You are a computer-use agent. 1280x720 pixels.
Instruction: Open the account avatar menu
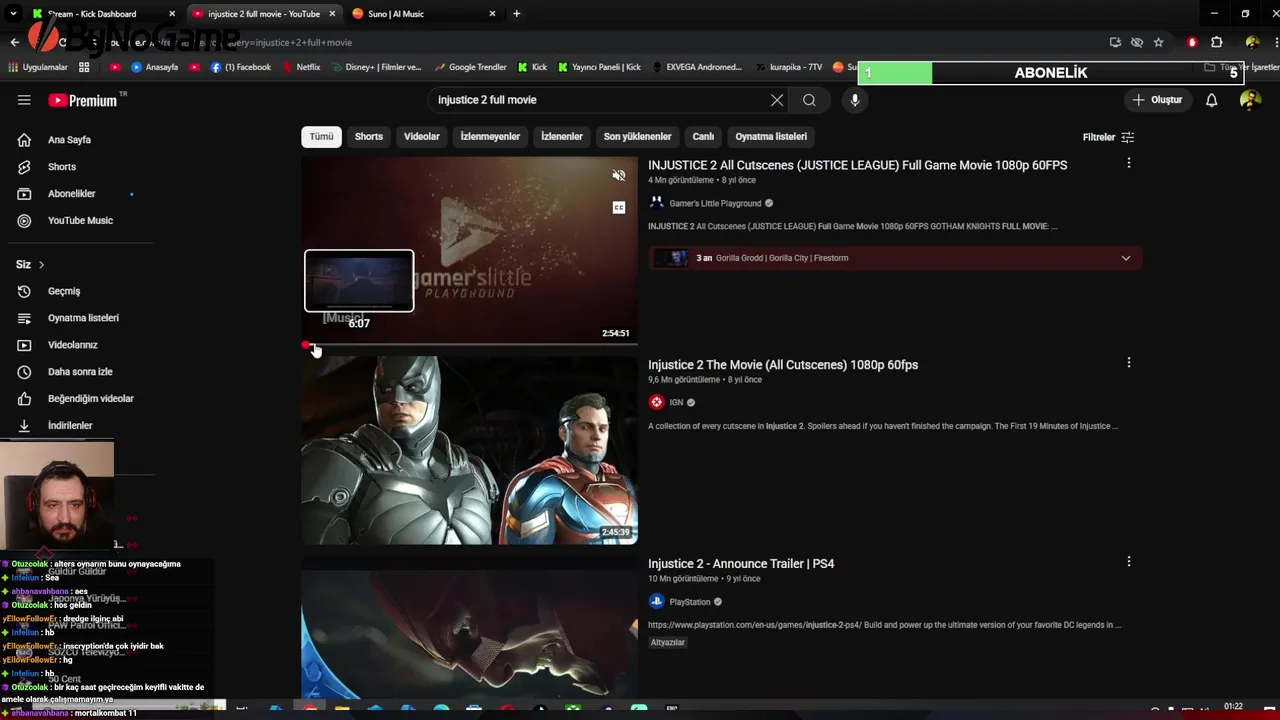pos(1250,100)
